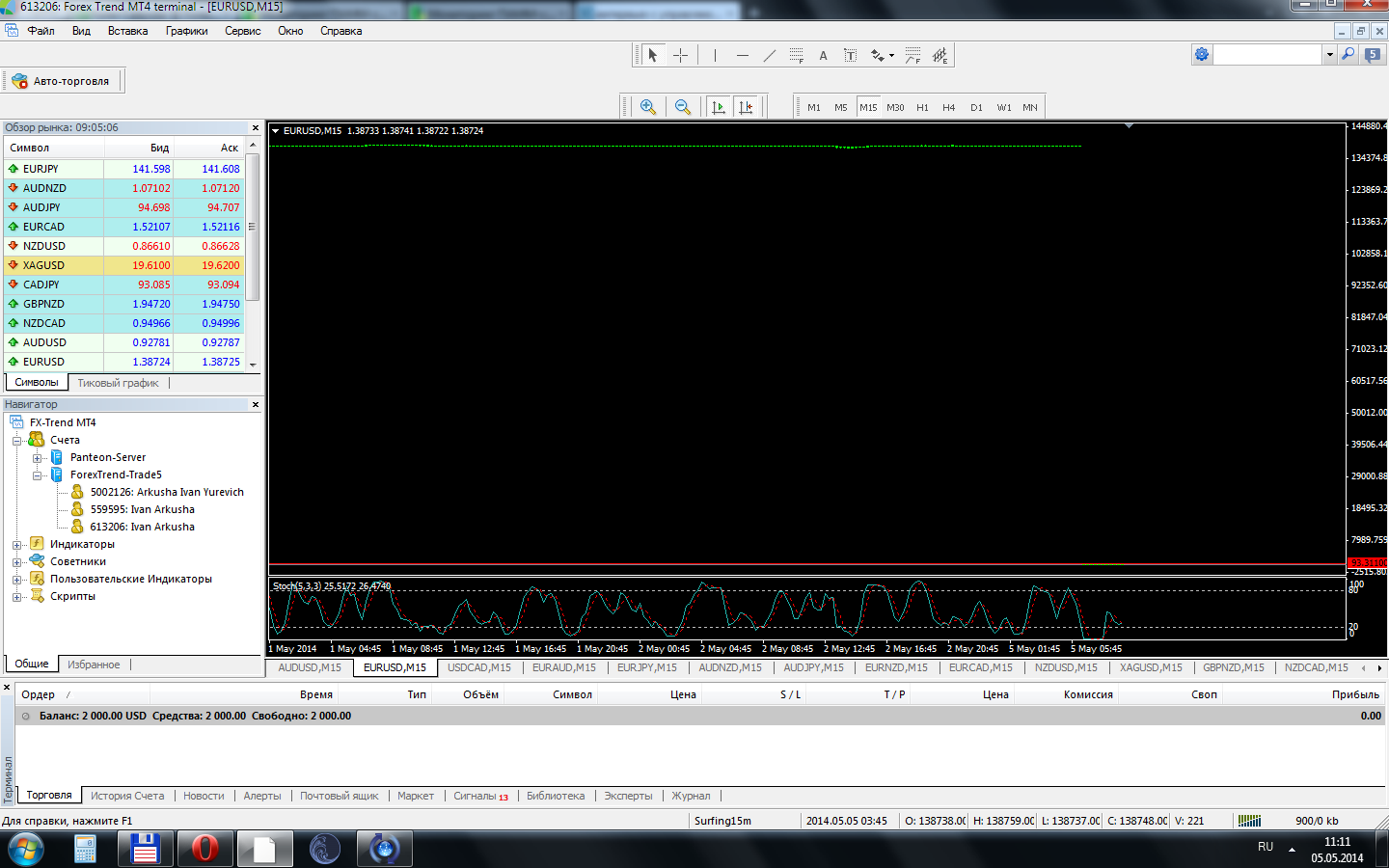Click the magnifier search icon
The width and height of the screenshot is (1389, 868).
click(x=1348, y=55)
